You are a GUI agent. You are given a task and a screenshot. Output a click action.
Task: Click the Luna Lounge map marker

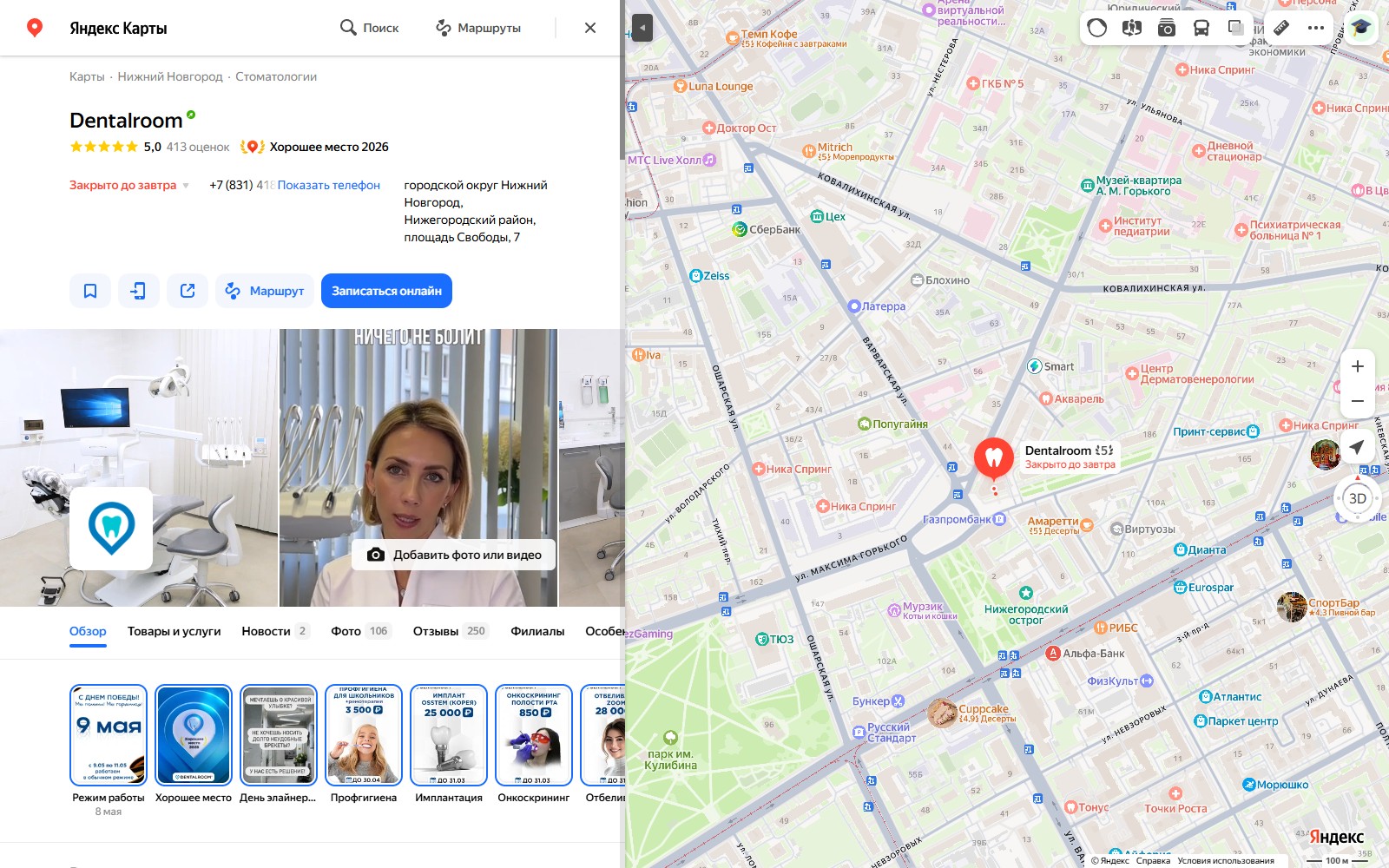(x=681, y=86)
